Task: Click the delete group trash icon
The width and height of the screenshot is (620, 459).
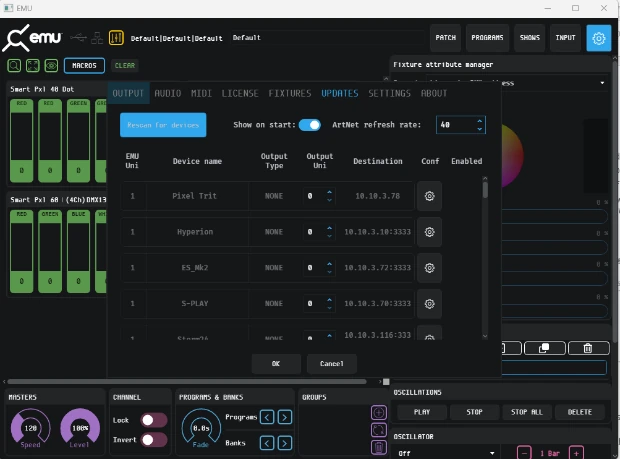Action: (x=378, y=447)
